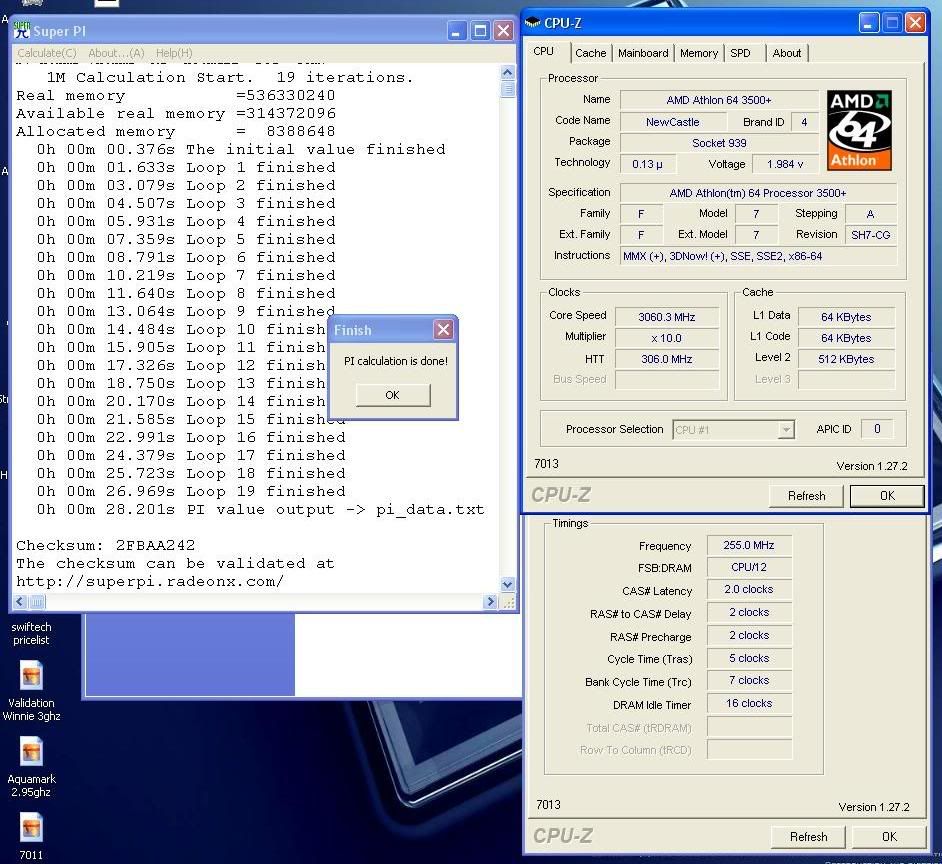Open the 'swiftech pricelist' desktop icon
This screenshot has height=864, width=942.
31,633
